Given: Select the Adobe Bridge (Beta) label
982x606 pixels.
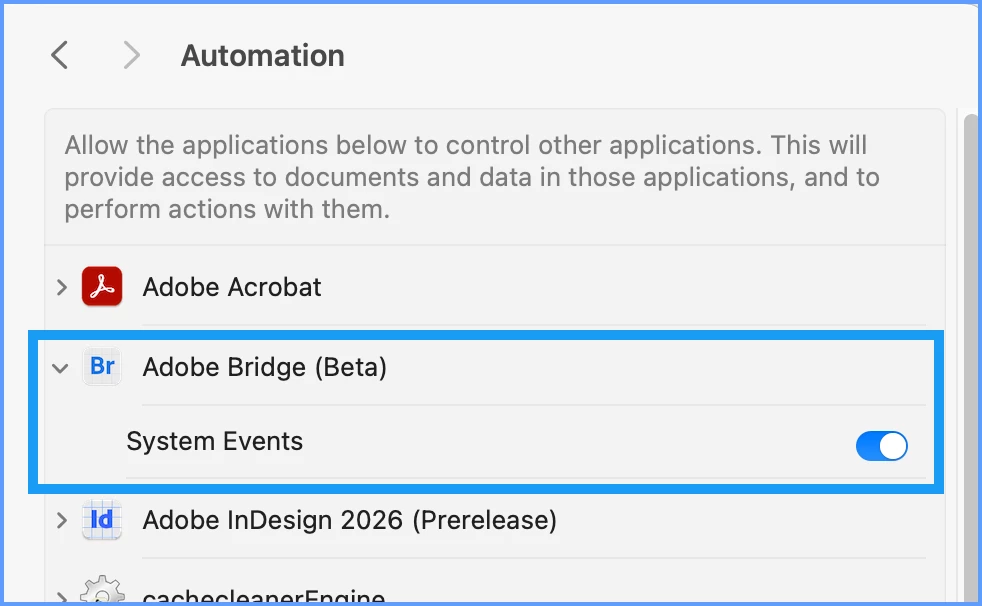Looking at the screenshot, I should tap(265, 367).
